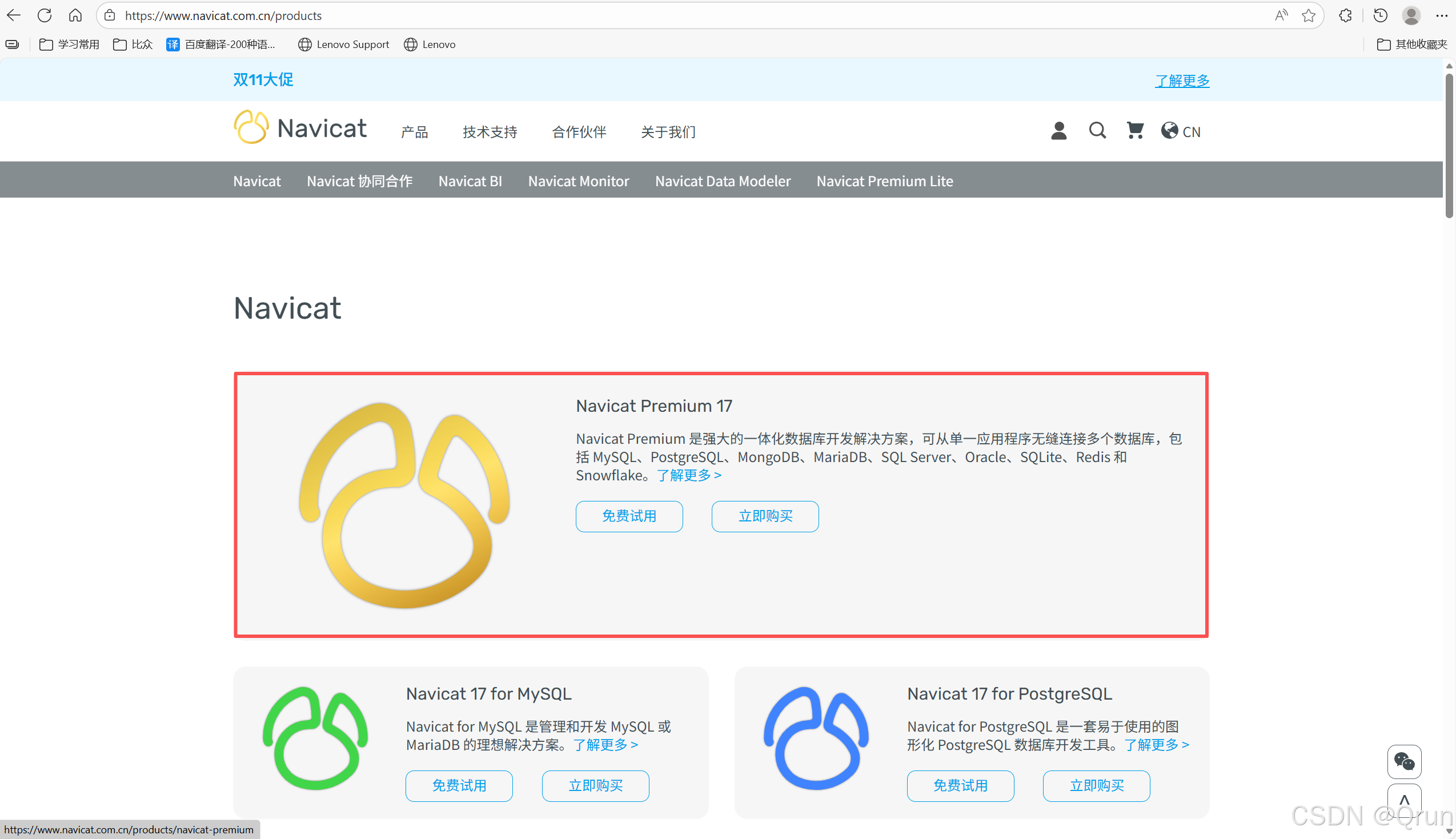Open the Lenovo Support bookmark
This screenshot has height=839, width=1456.
pos(343,45)
